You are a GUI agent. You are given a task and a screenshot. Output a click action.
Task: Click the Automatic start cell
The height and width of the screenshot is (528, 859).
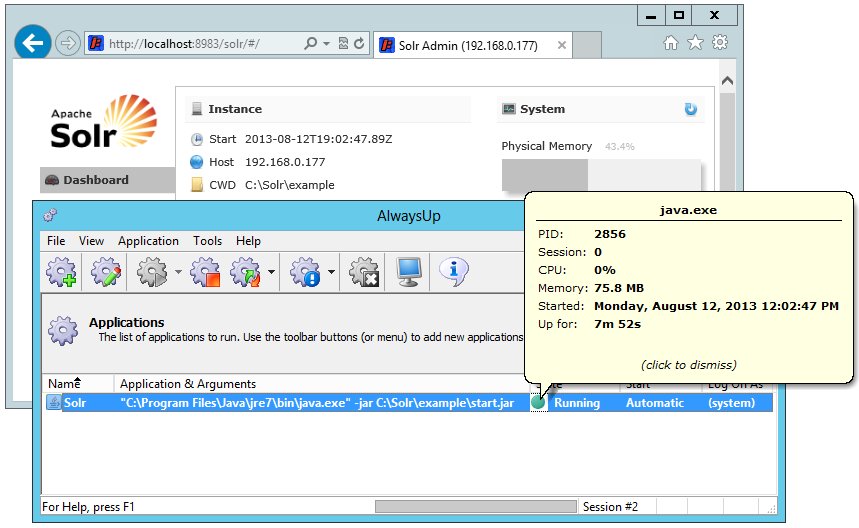(655, 403)
